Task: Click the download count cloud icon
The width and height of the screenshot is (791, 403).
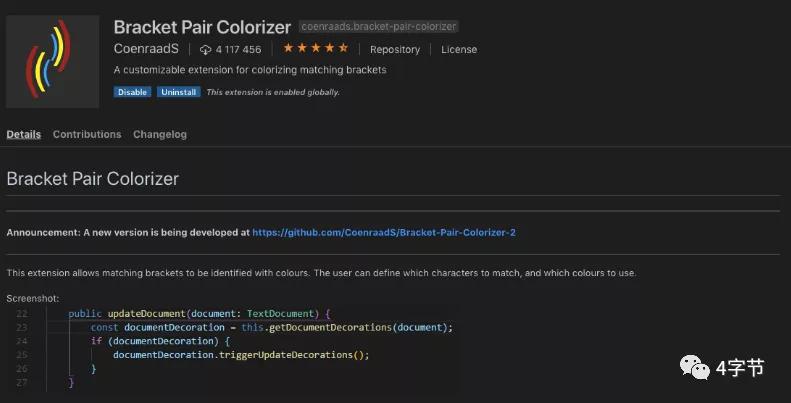Action: point(205,49)
